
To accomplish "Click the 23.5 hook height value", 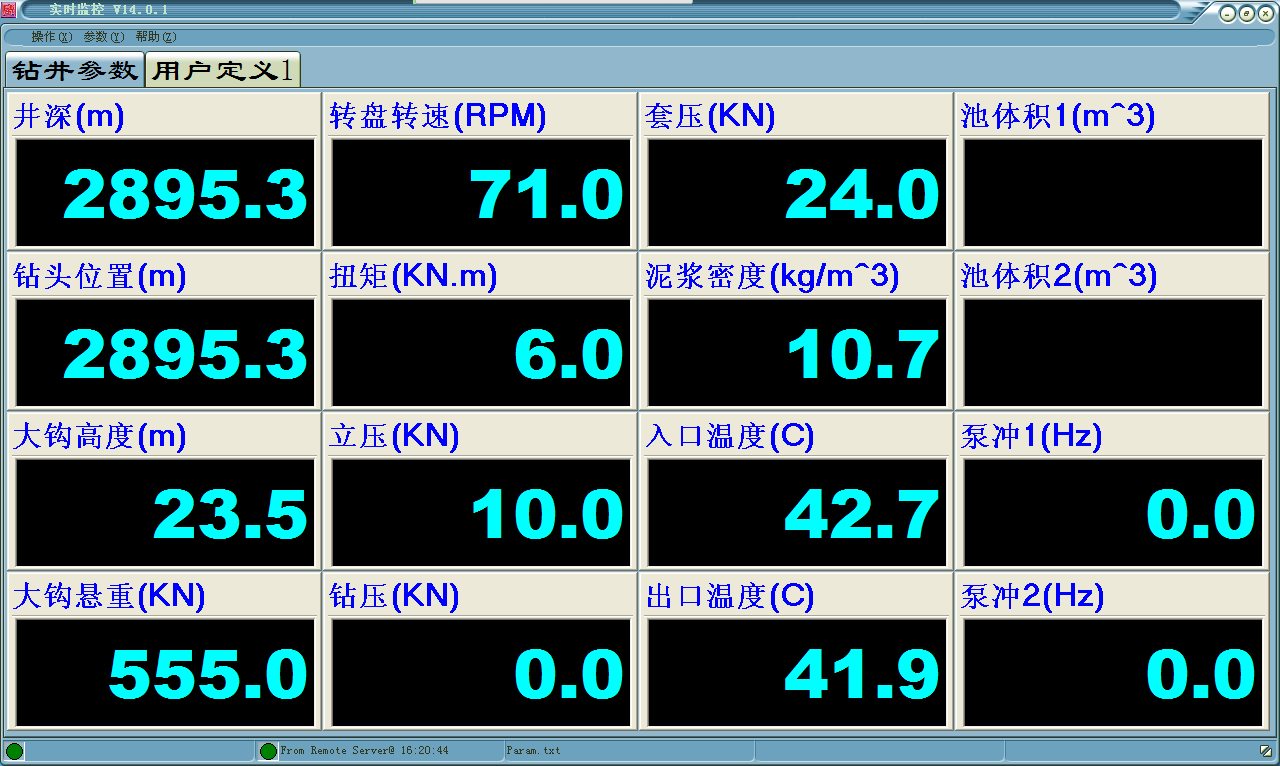I will pos(230,515).
